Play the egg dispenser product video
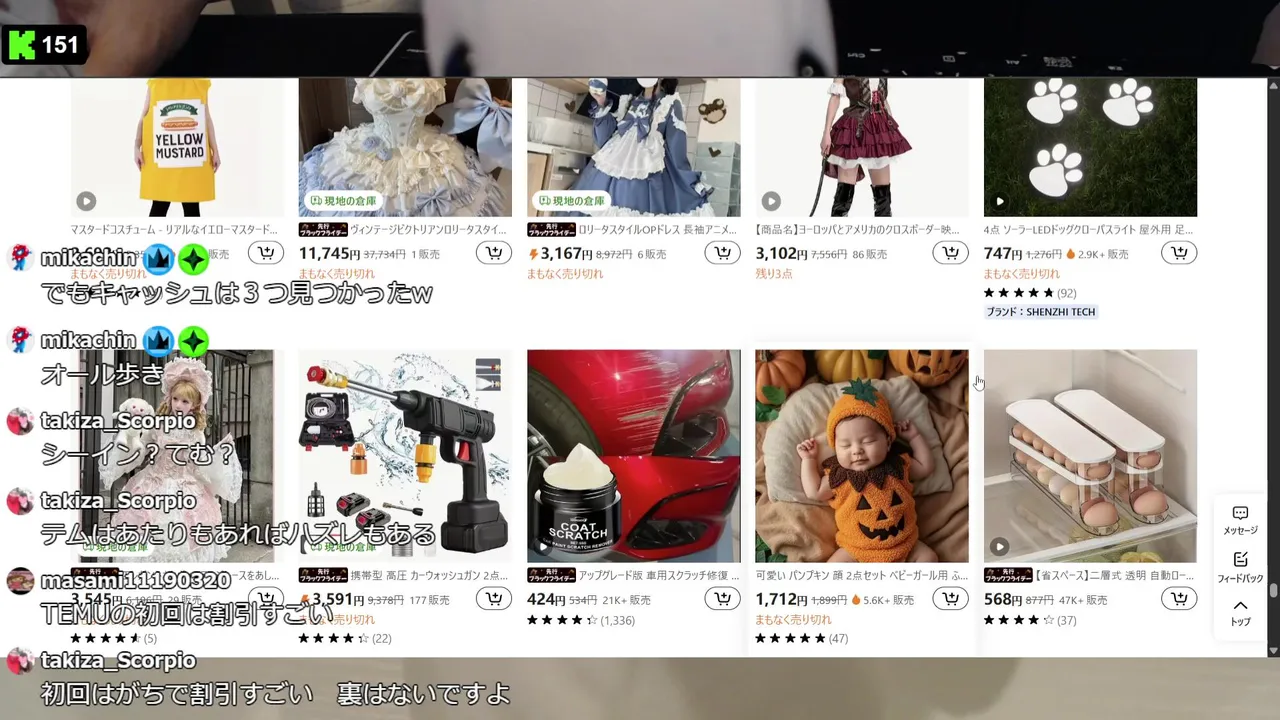The width and height of the screenshot is (1280, 720). [1000, 547]
